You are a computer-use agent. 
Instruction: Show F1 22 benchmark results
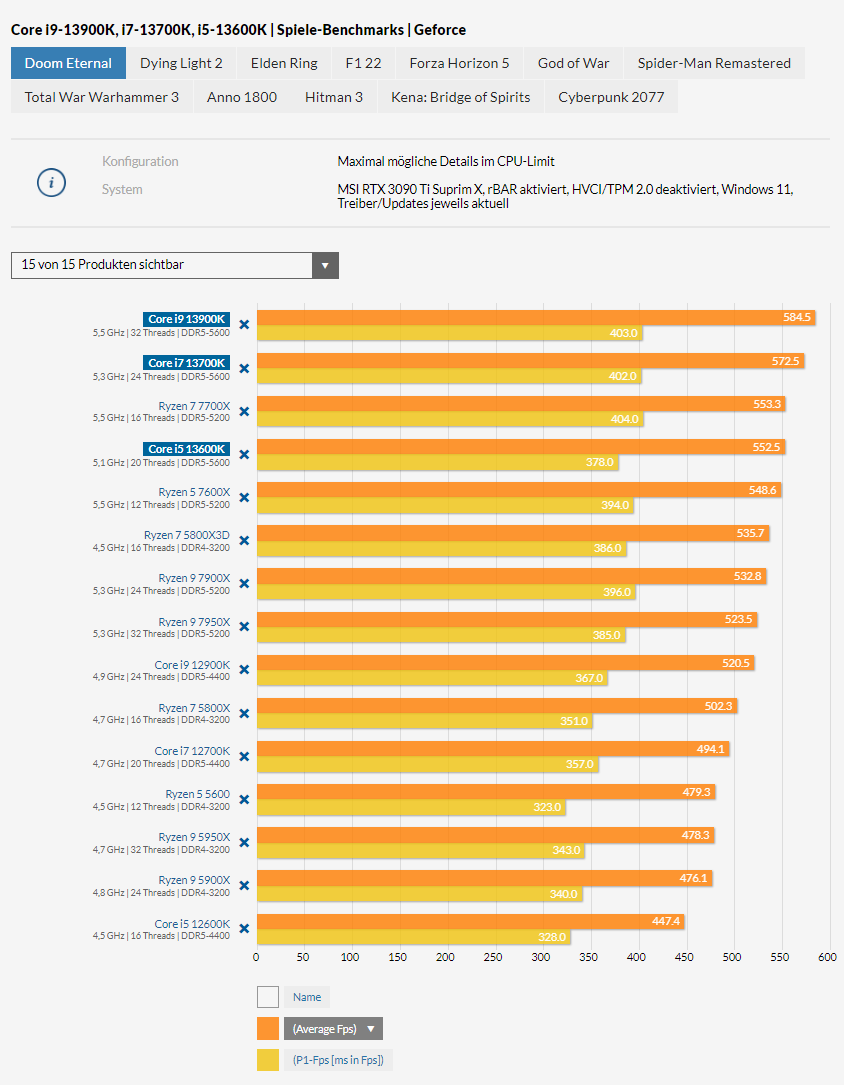[363, 63]
